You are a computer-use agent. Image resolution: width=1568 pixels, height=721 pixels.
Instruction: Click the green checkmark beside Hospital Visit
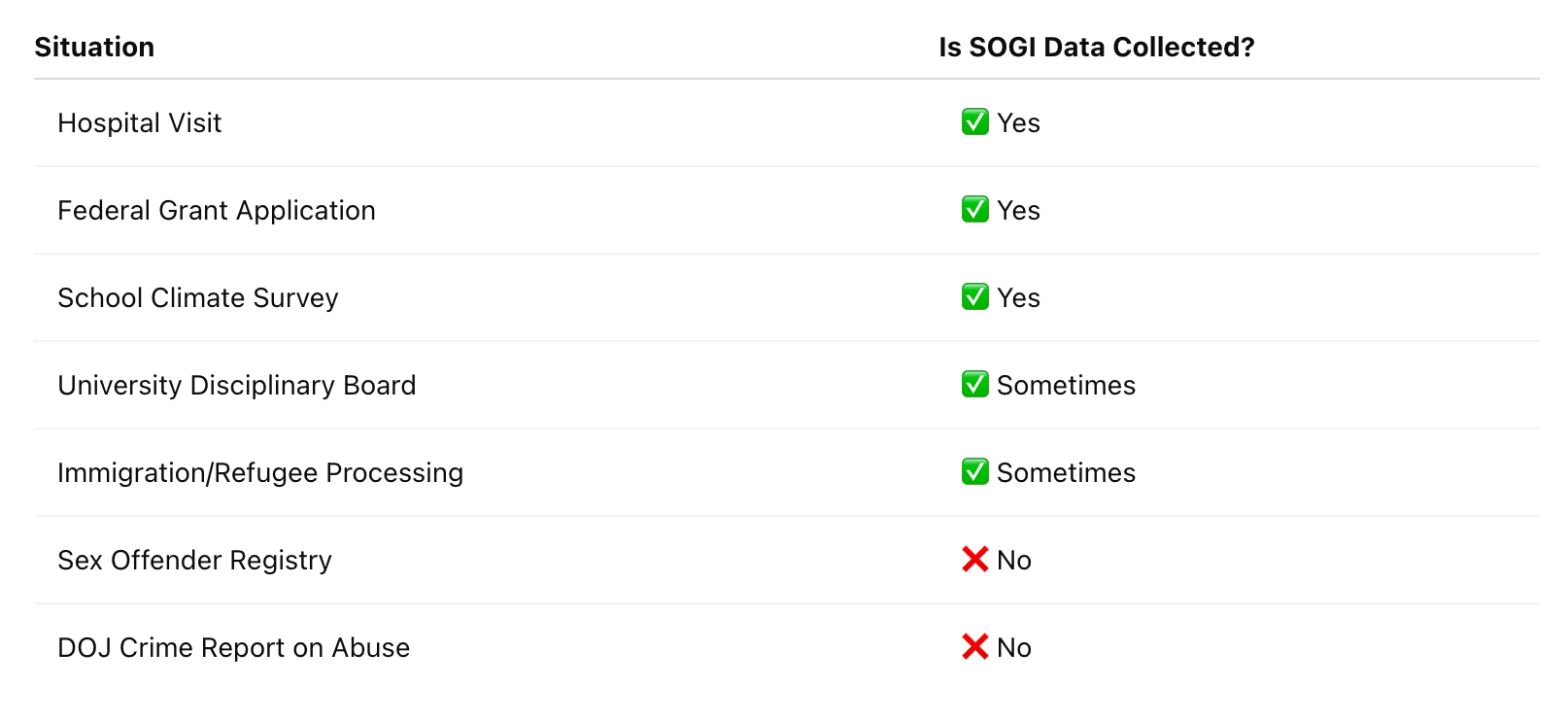(974, 122)
